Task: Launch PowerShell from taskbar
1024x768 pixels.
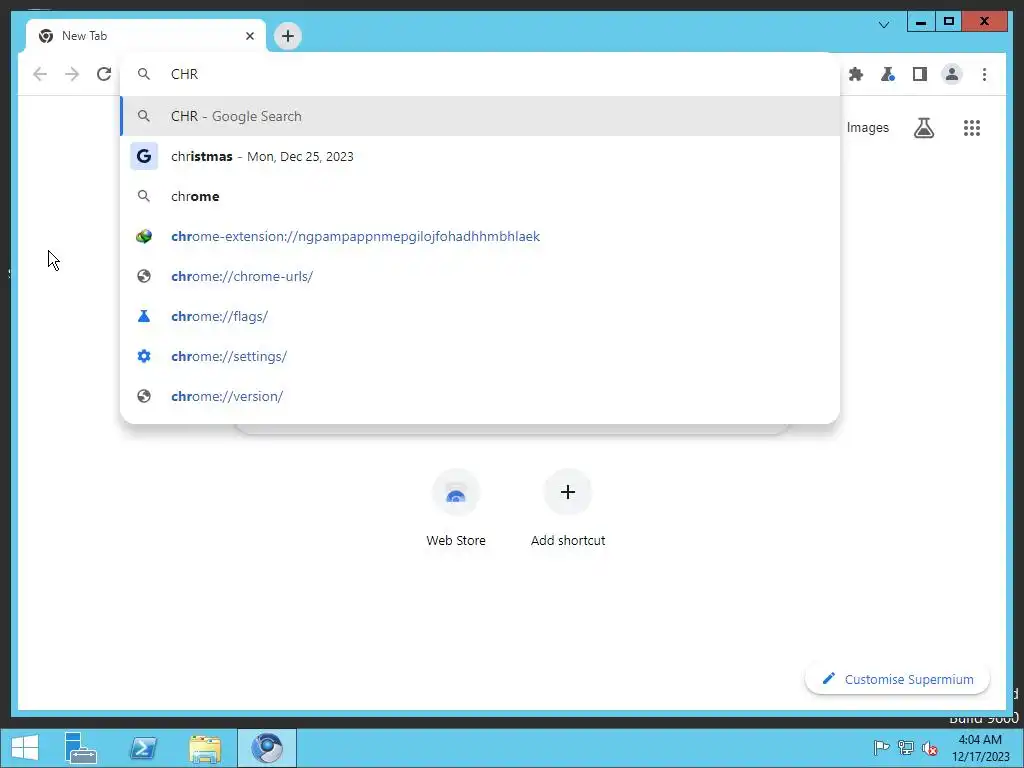Action: pos(143,748)
